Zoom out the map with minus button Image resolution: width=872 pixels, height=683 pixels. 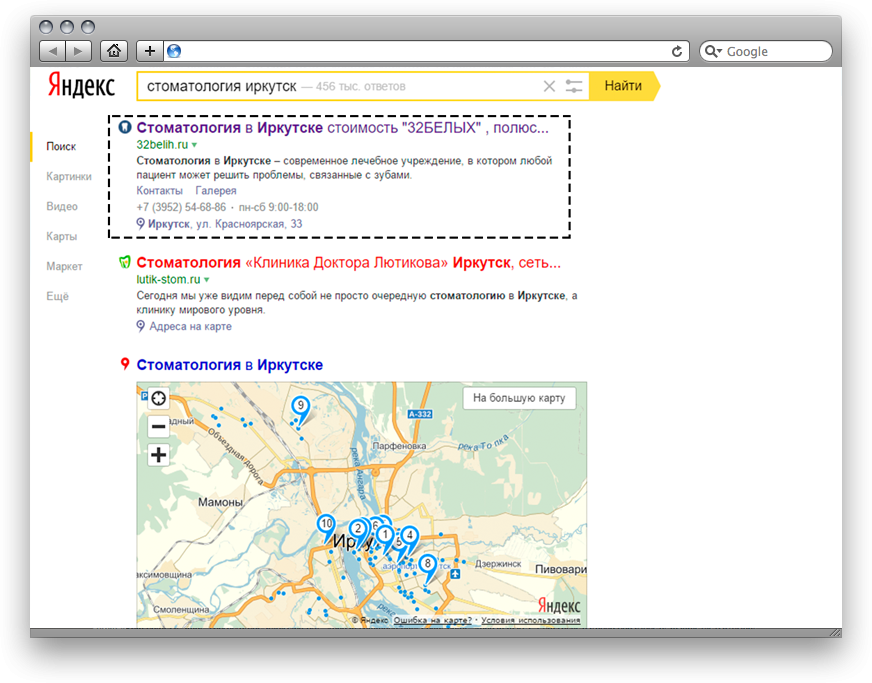point(158,427)
